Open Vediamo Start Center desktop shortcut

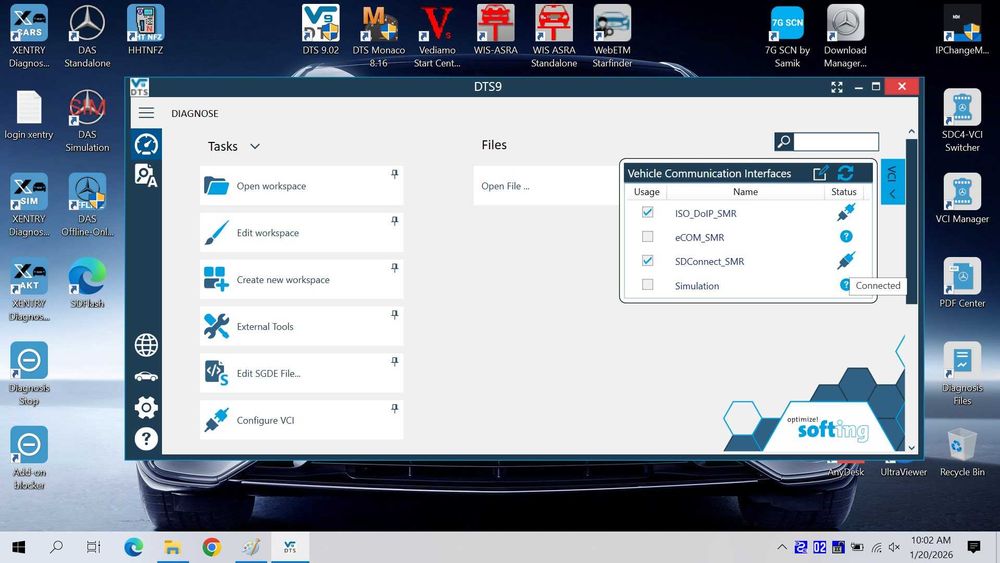tap(437, 36)
